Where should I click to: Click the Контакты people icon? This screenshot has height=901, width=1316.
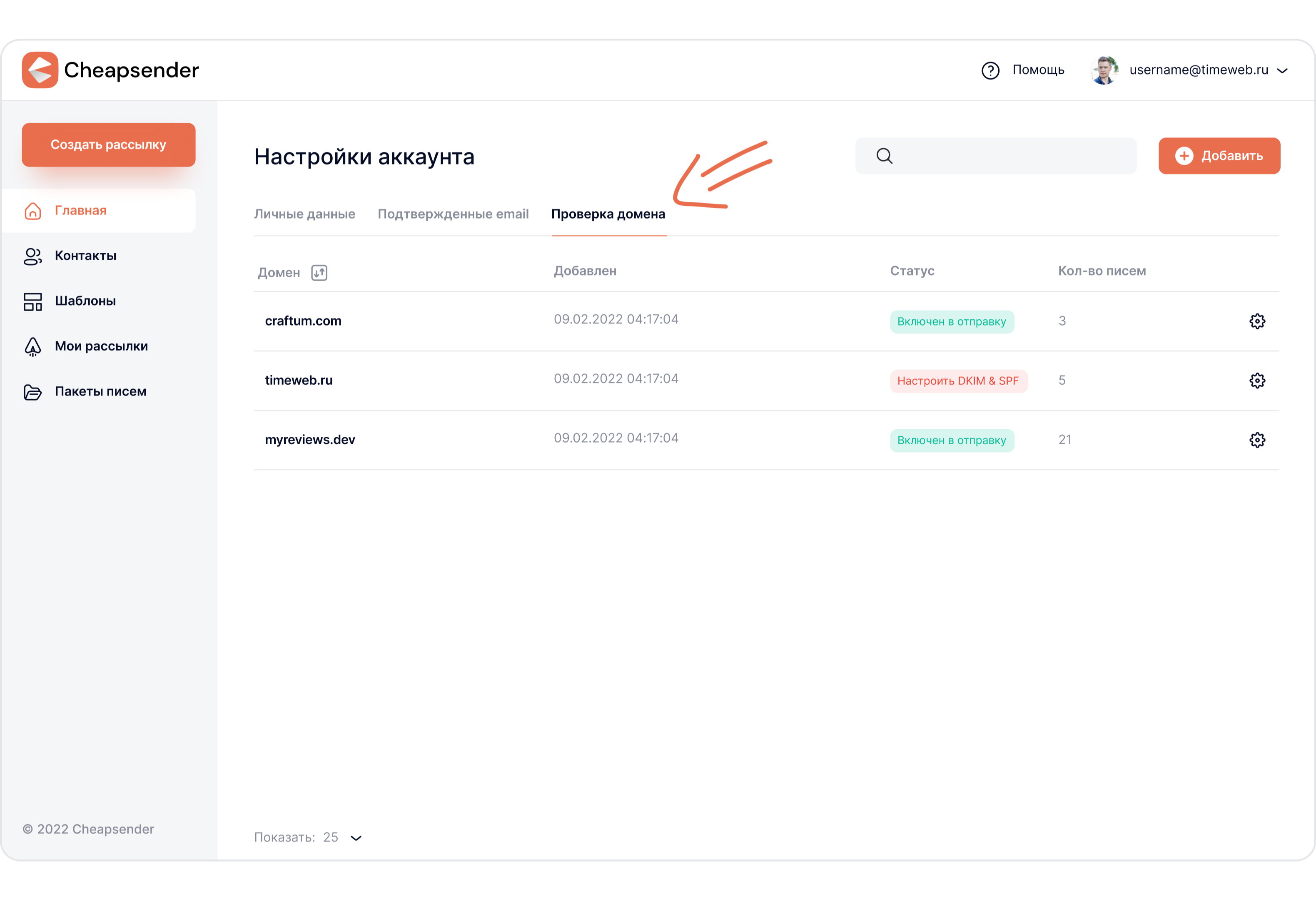tap(33, 256)
